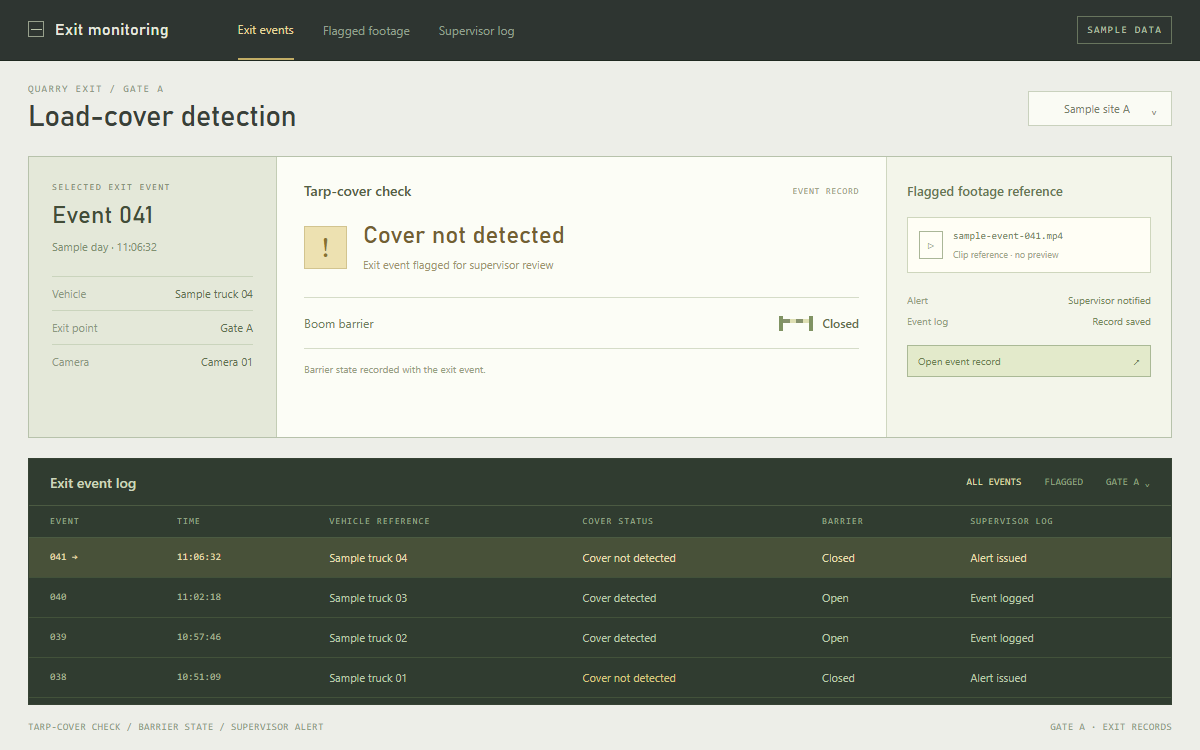Image resolution: width=1200 pixels, height=750 pixels.
Task: Click the QUARRY EXIT / GATE A breadcrumb
Action: tap(96, 89)
